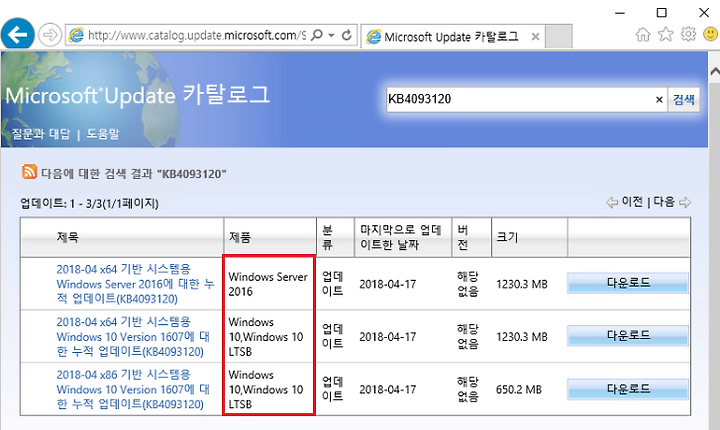The height and width of the screenshot is (430, 720).
Task: Open Favorites with the star icon
Action: click(x=665, y=34)
